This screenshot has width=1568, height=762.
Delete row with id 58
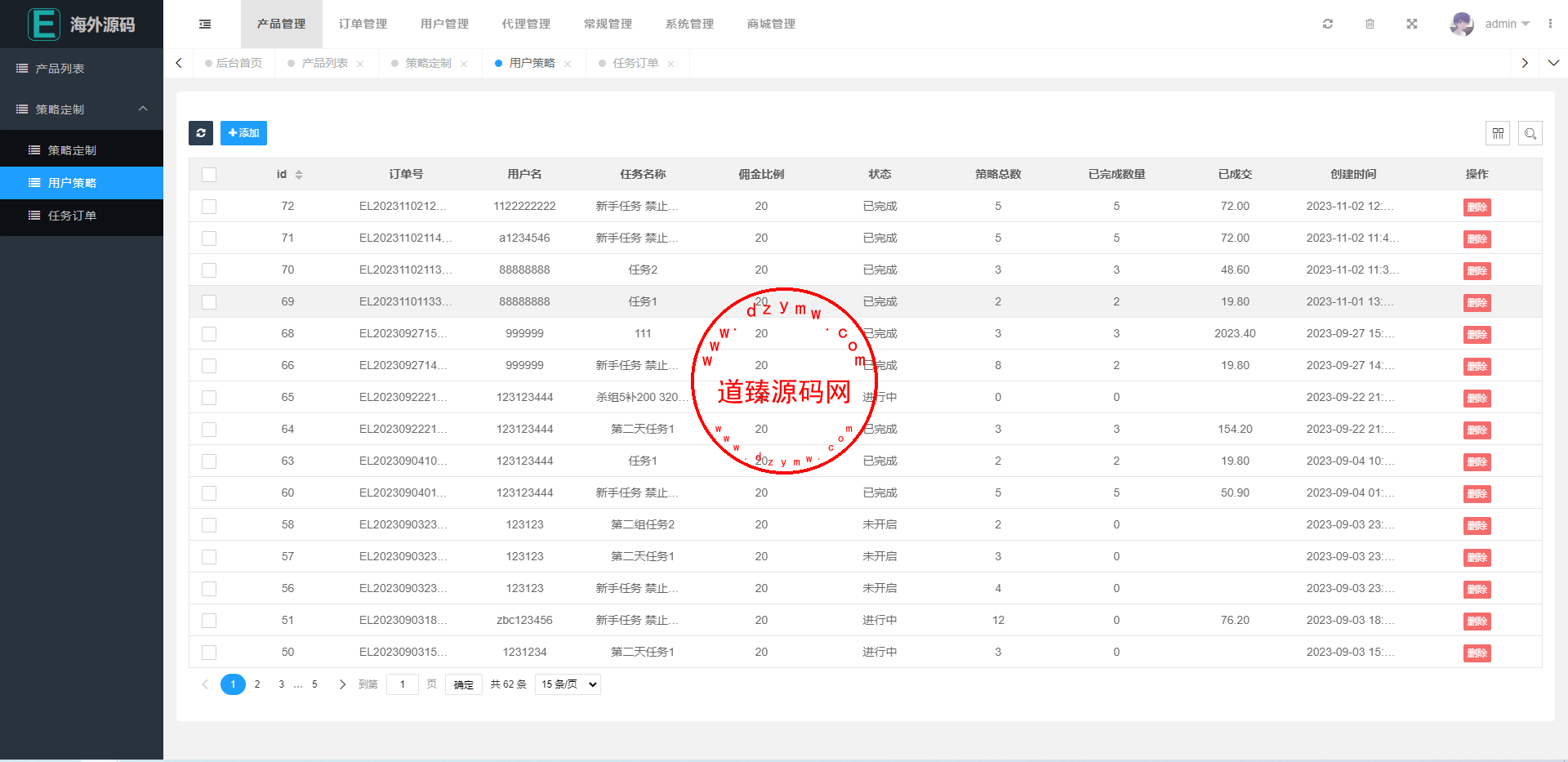1477,525
